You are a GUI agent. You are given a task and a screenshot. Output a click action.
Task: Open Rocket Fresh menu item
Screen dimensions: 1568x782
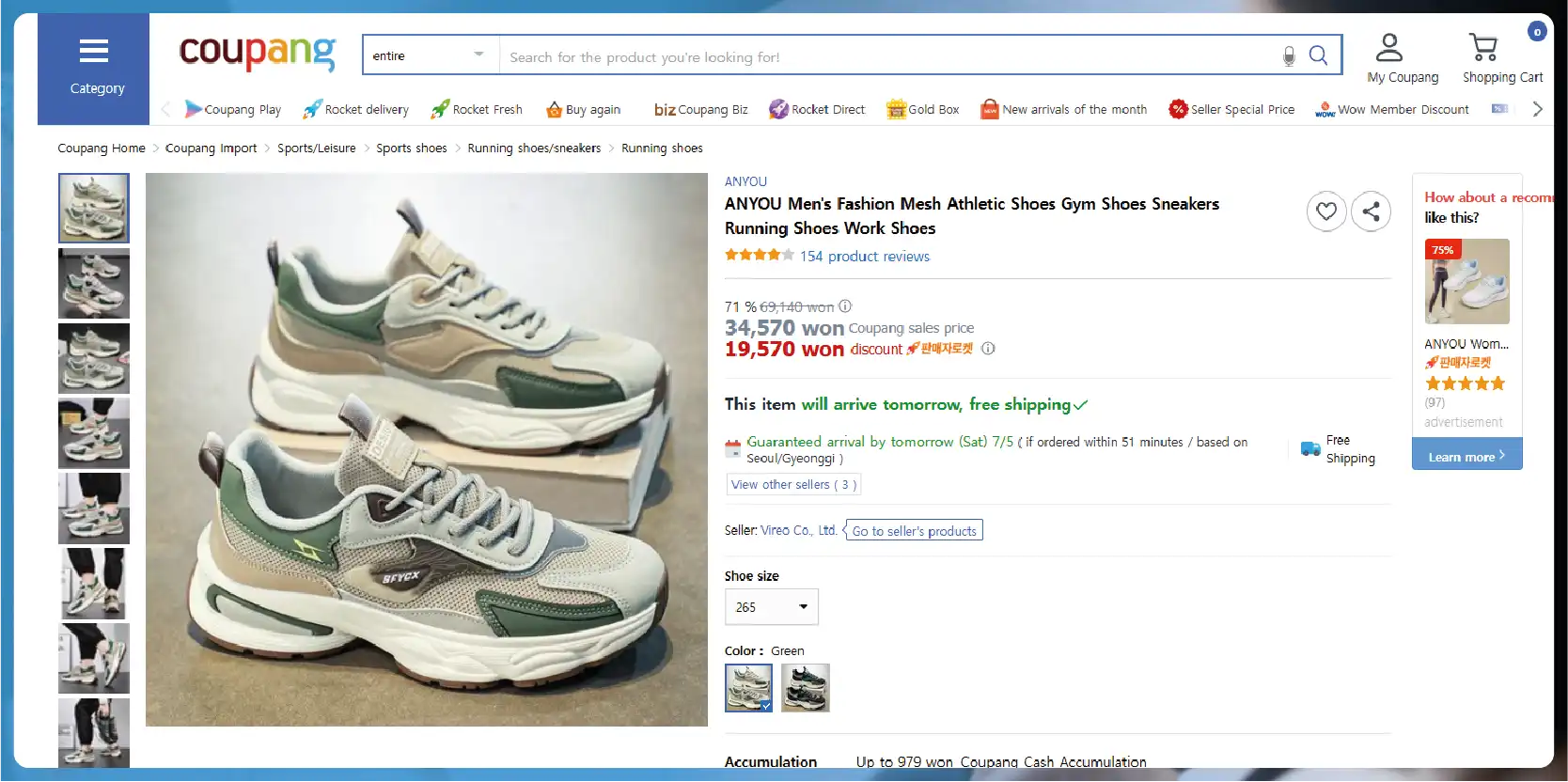point(477,110)
